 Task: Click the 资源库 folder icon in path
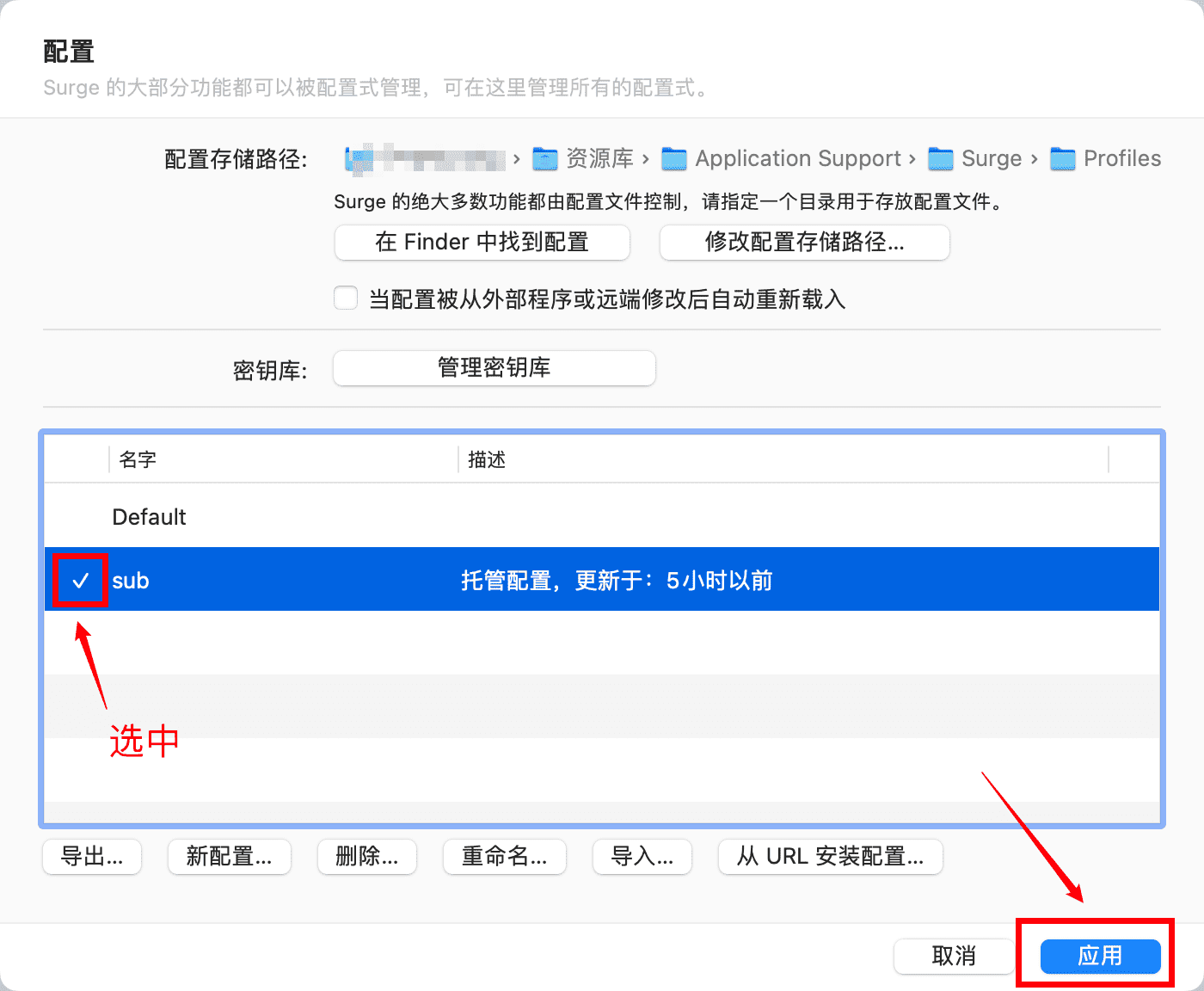(x=545, y=159)
